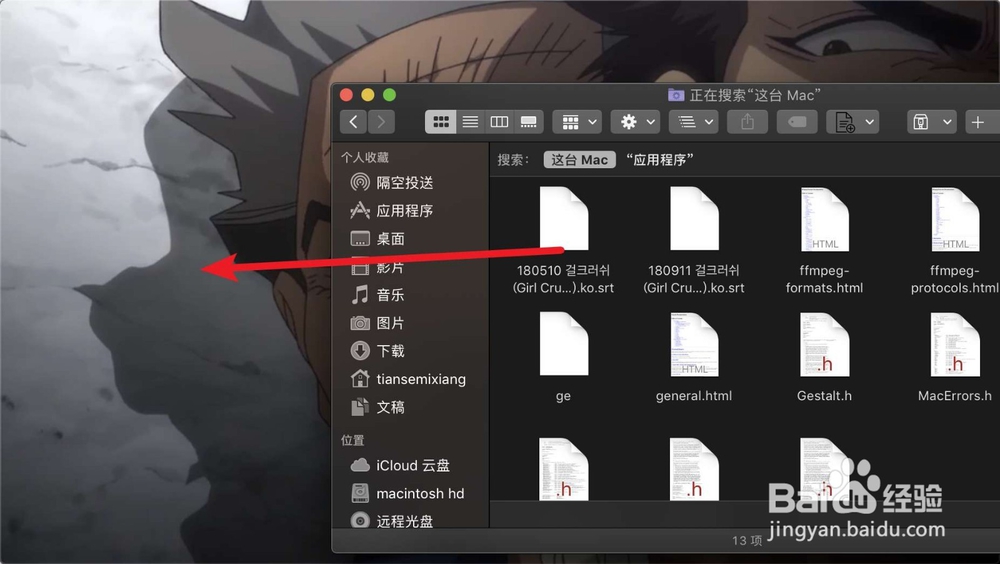Select the 180911 ko.srt file icon

[694, 218]
